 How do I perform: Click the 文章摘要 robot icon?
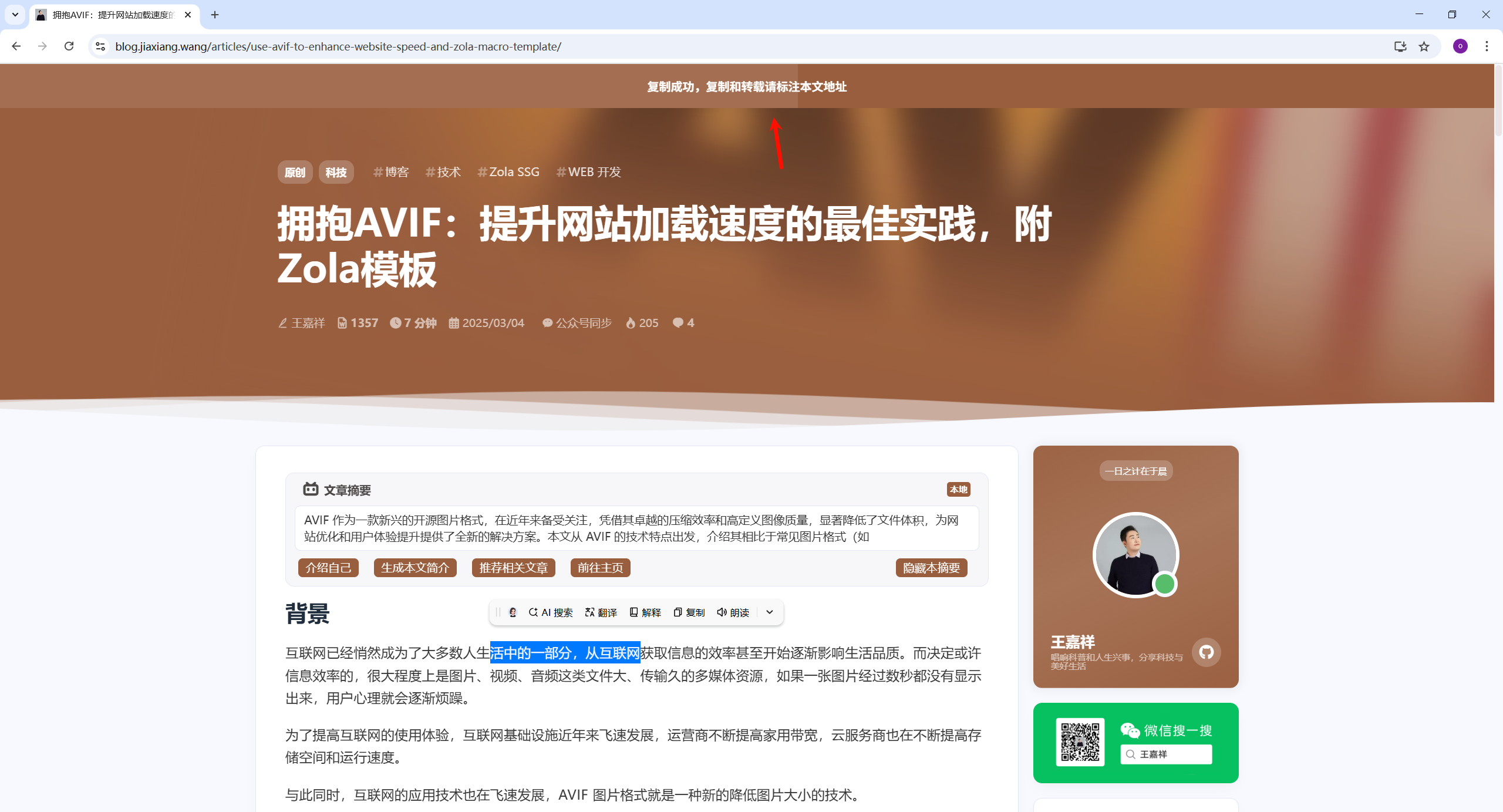pyautogui.click(x=311, y=488)
